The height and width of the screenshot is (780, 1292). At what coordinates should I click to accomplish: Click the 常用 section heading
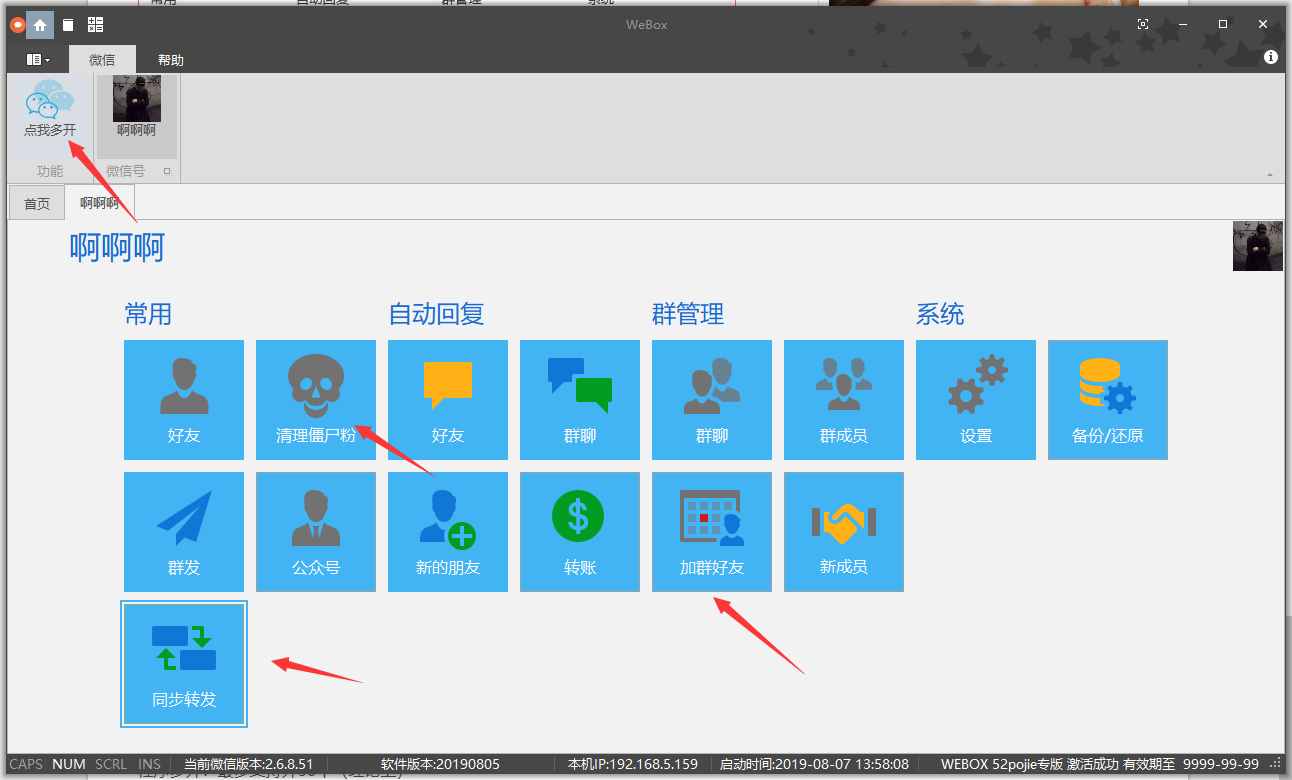(148, 314)
